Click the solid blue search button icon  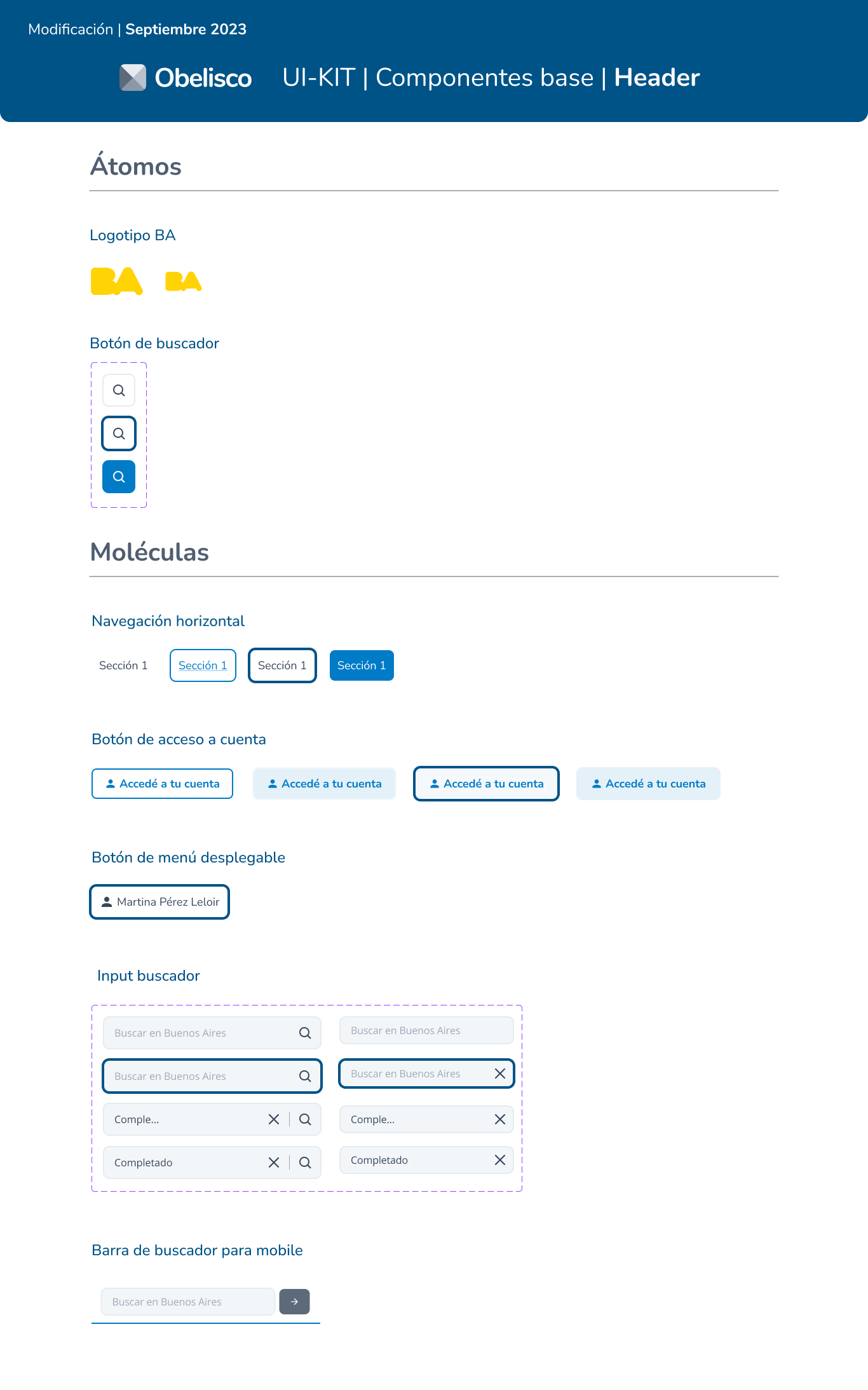(x=118, y=476)
